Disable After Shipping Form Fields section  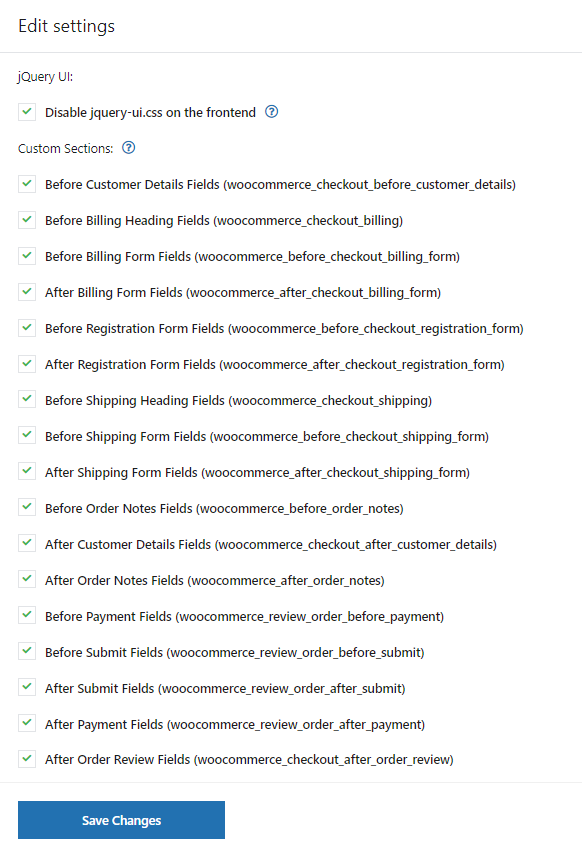(27, 472)
